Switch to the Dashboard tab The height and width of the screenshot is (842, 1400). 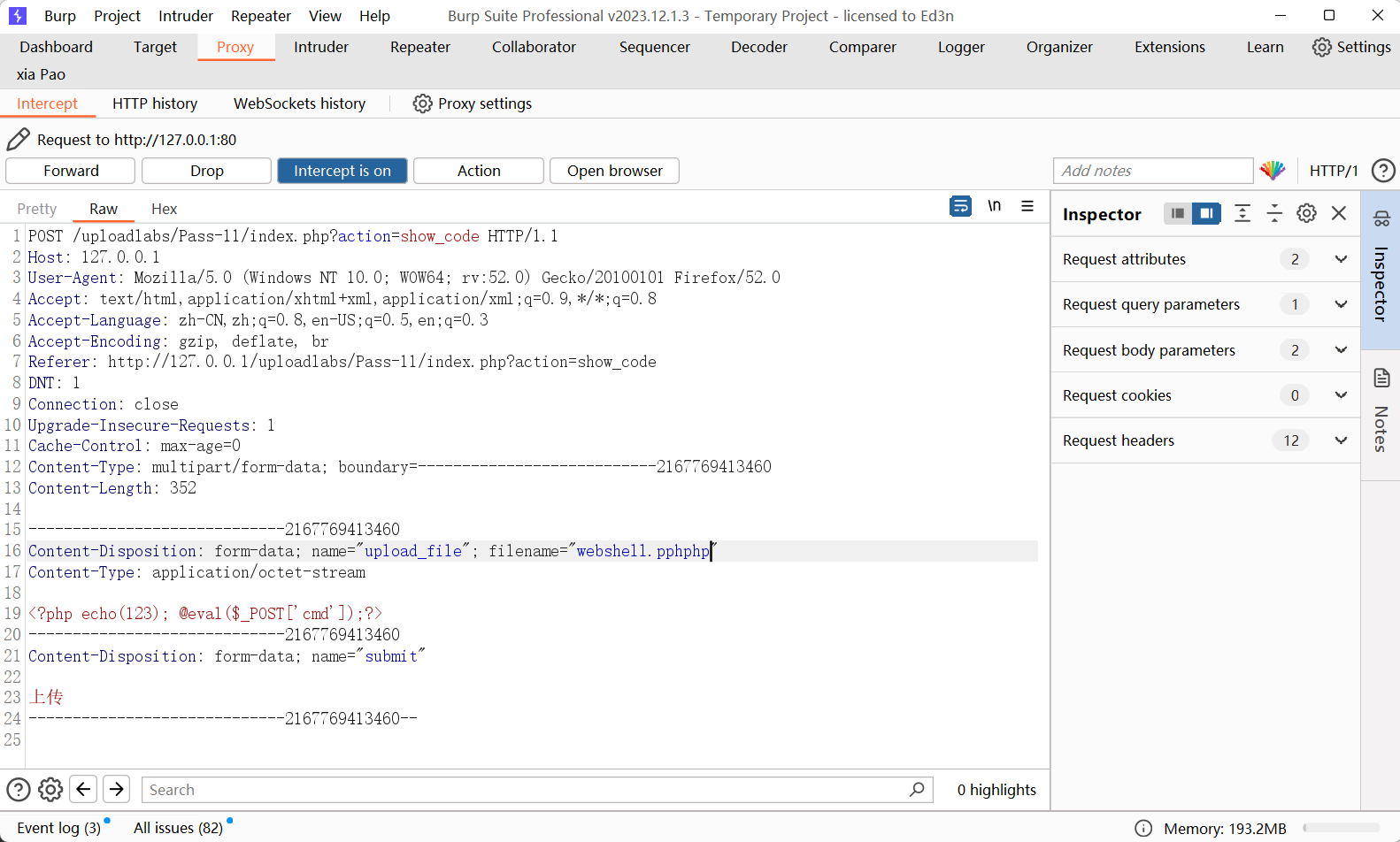(56, 47)
